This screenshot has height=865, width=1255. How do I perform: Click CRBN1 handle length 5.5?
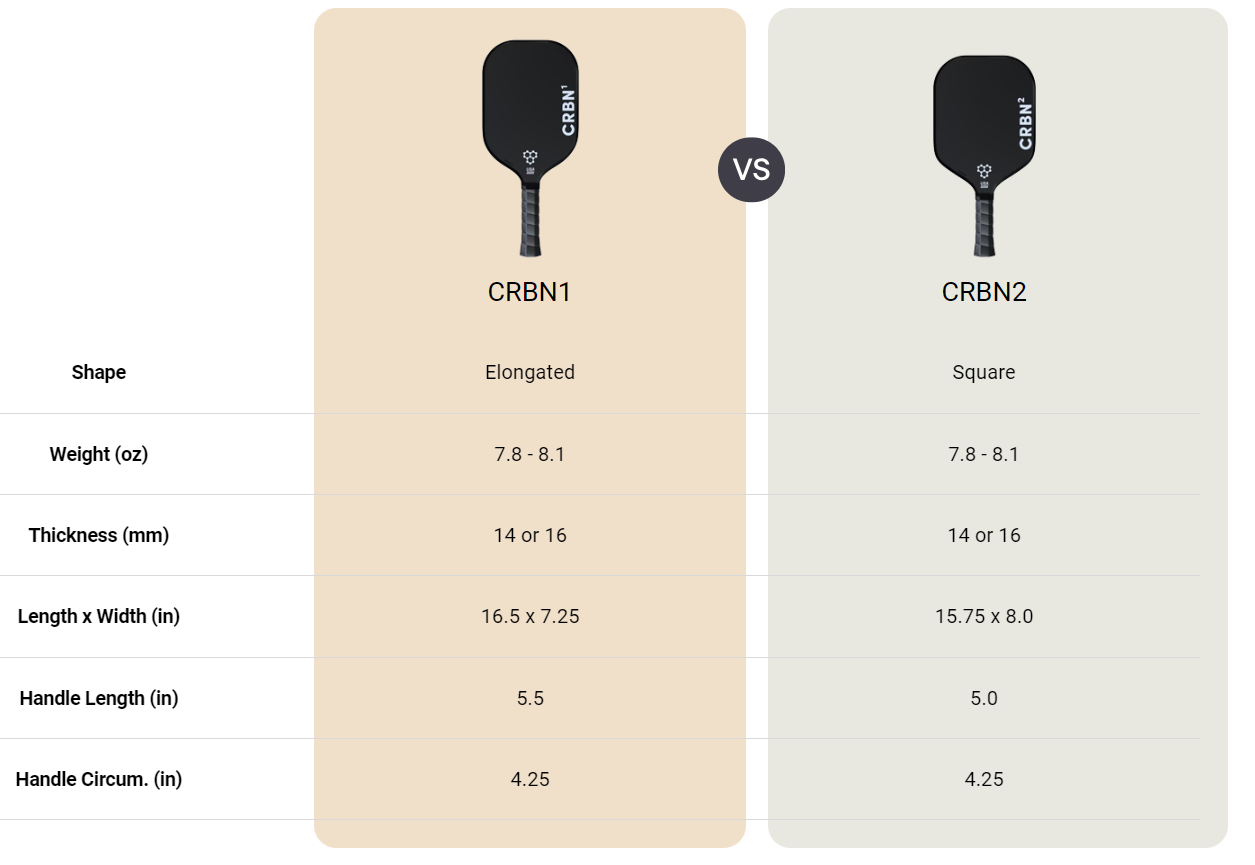[x=530, y=698]
